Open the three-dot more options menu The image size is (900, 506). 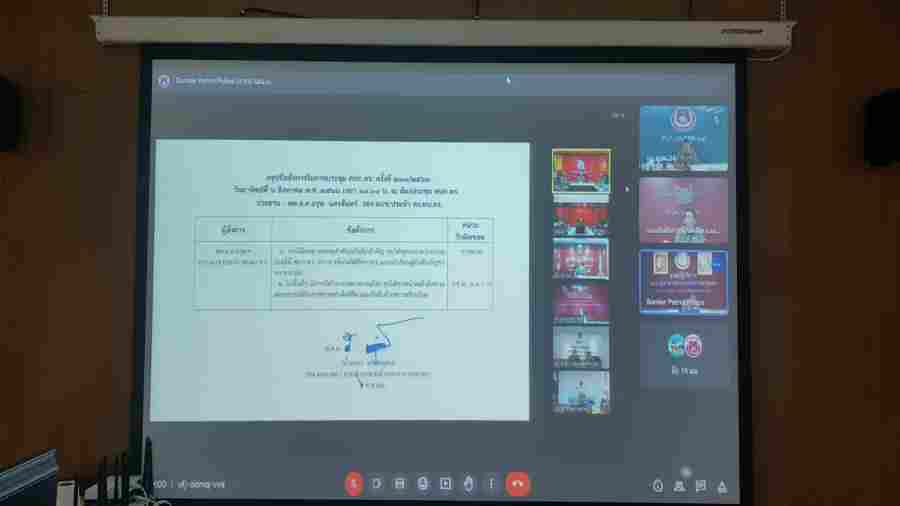click(491, 484)
